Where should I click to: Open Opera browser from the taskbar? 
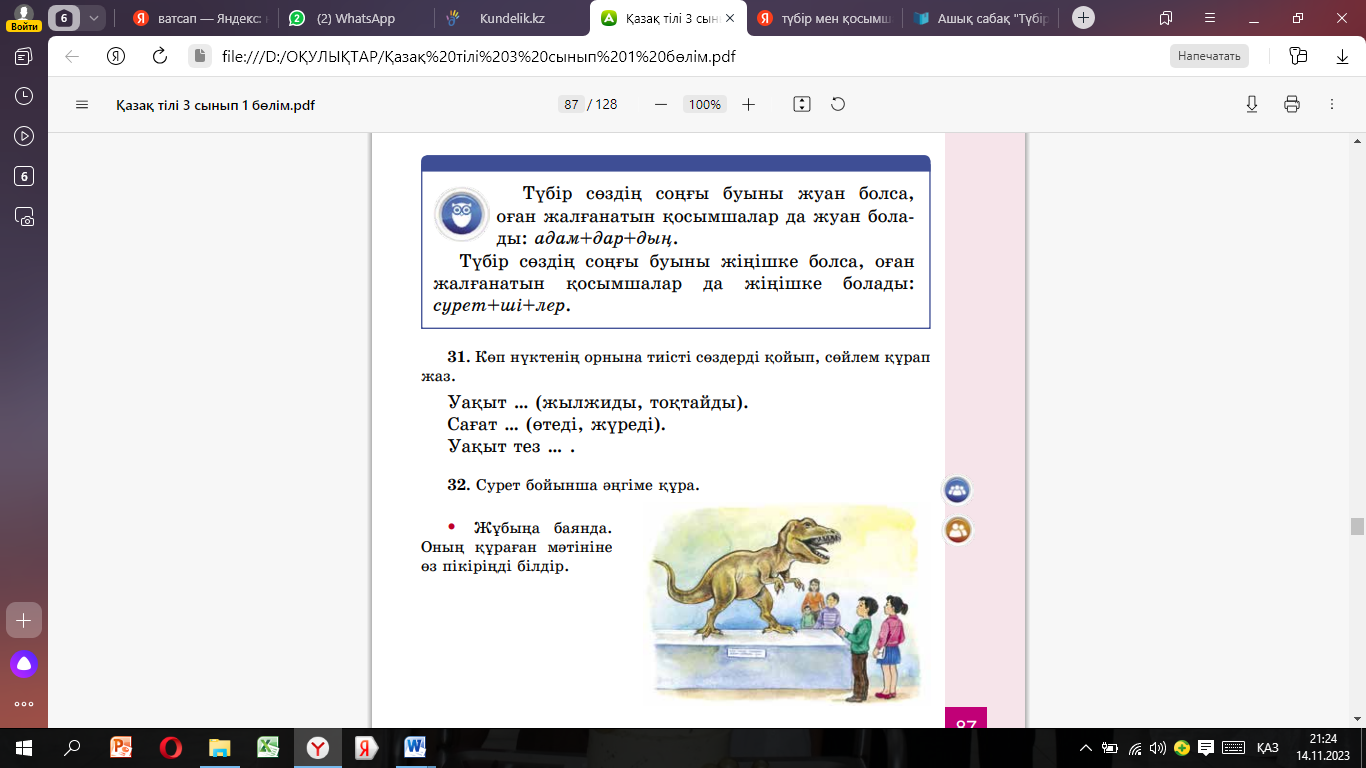[170, 747]
